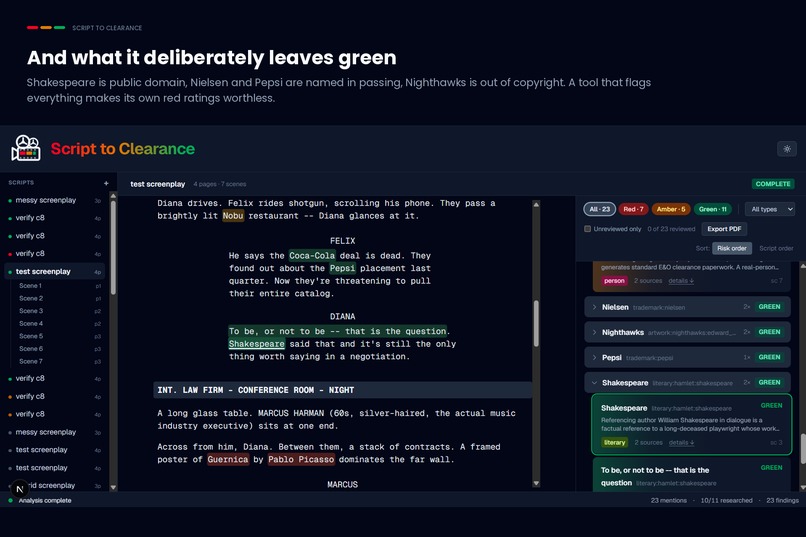Open details link in person card

point(681,281)
